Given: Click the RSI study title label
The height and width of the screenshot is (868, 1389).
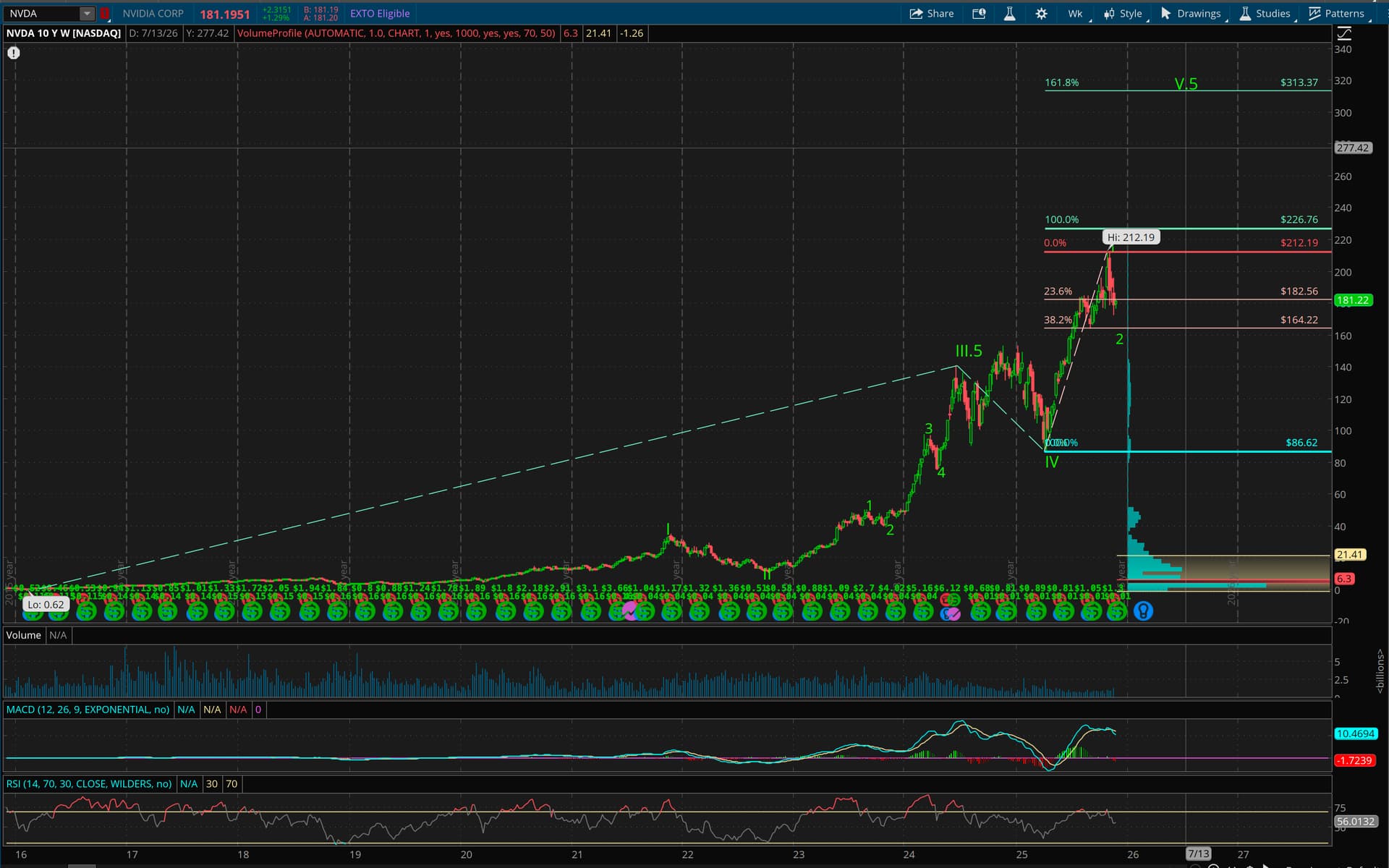Looking at the screenshot, I should 89,783.
